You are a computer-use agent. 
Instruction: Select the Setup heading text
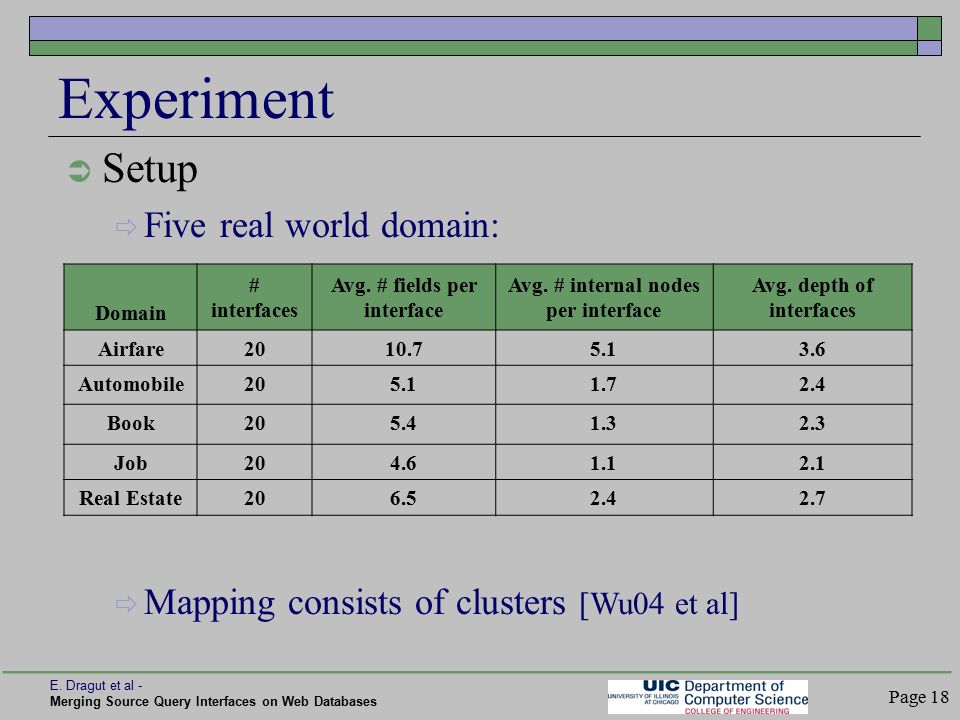click(x=150, y=168)
